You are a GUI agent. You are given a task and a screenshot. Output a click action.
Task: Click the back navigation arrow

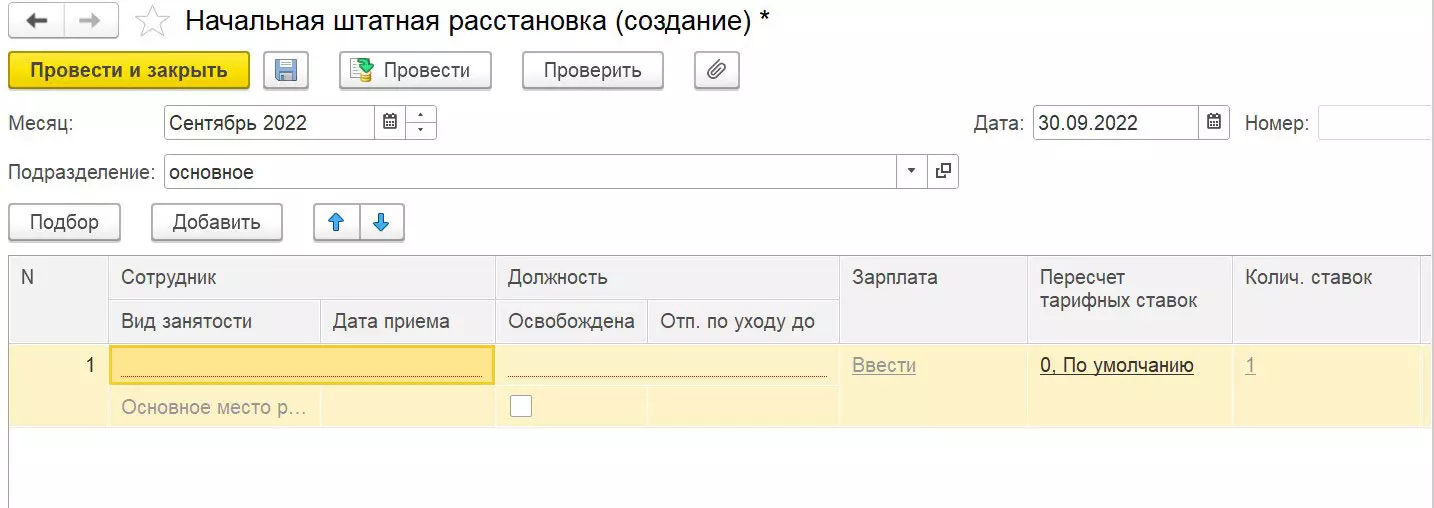point(36,21)
